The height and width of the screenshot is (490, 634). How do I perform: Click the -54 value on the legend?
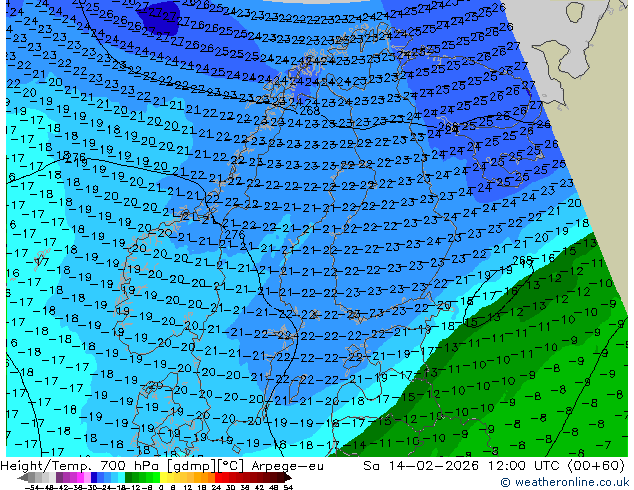(32, 488)
